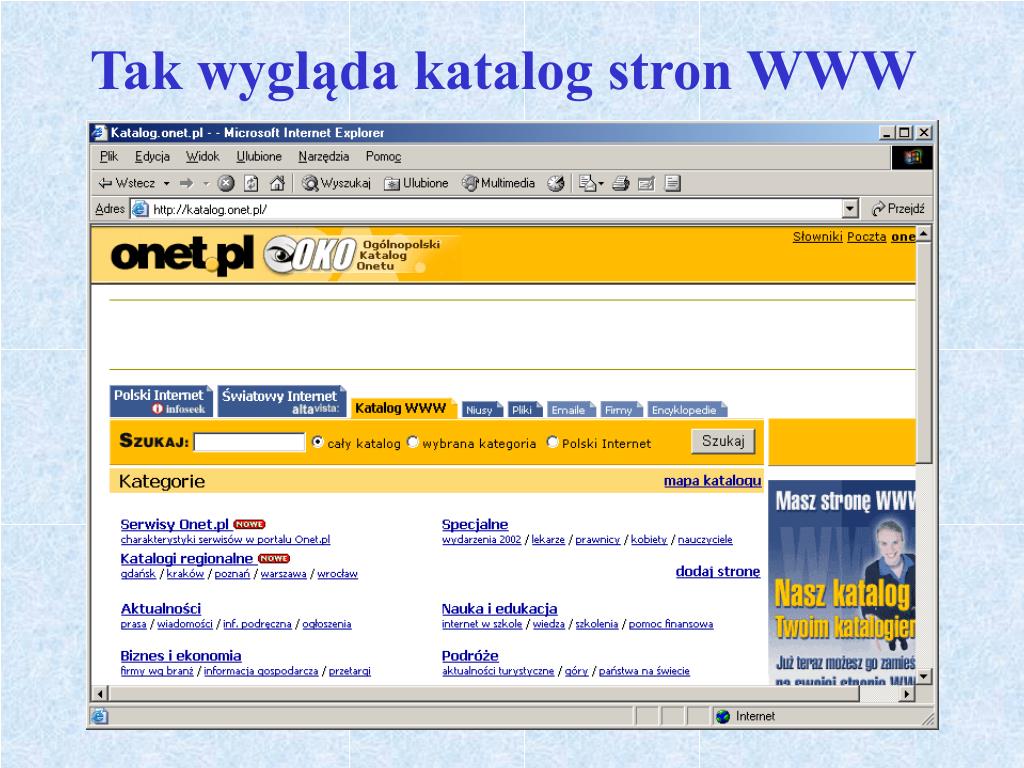Open the Multimedia toolbar button
Screen dimensions: 1024x768
498,184
